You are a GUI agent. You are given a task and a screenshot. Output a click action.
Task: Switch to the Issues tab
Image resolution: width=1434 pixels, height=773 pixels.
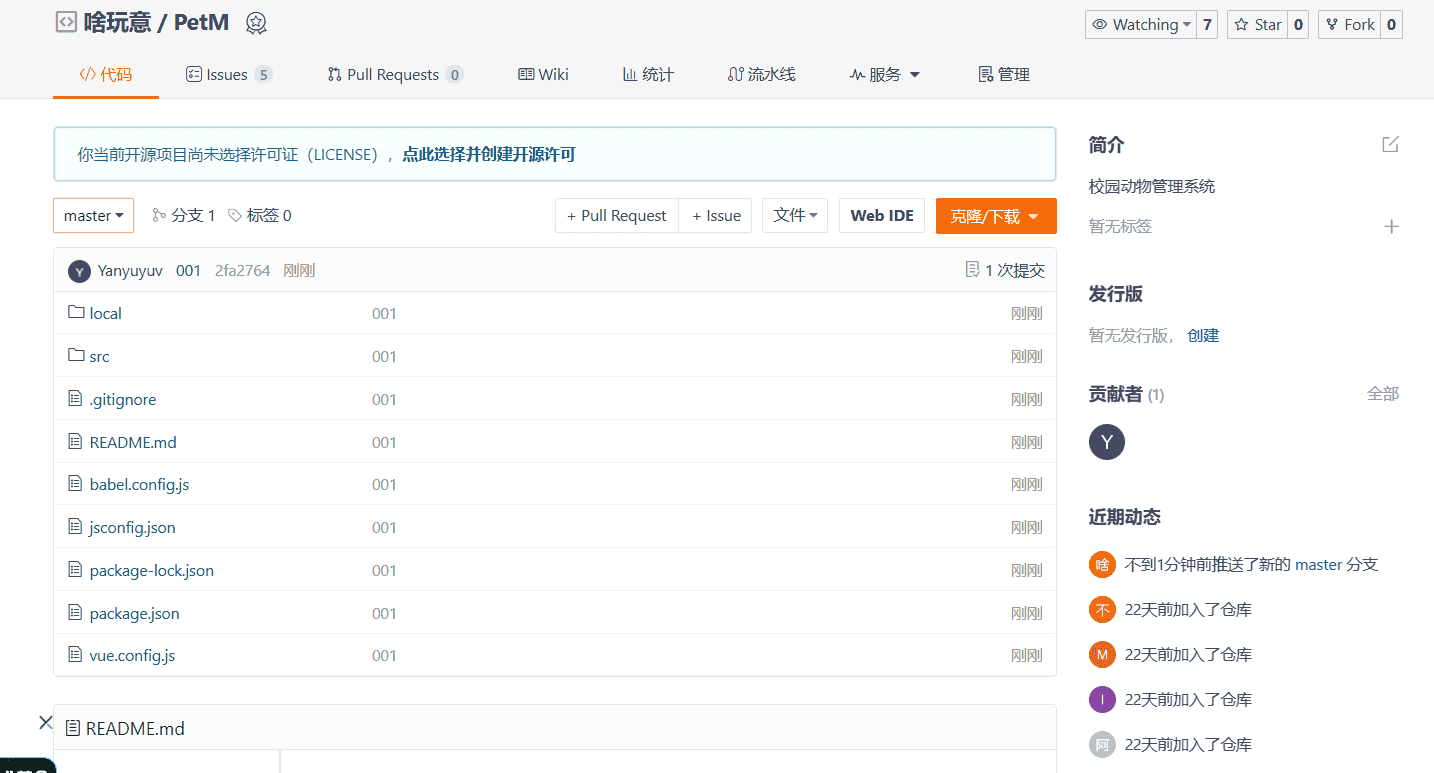227,75
